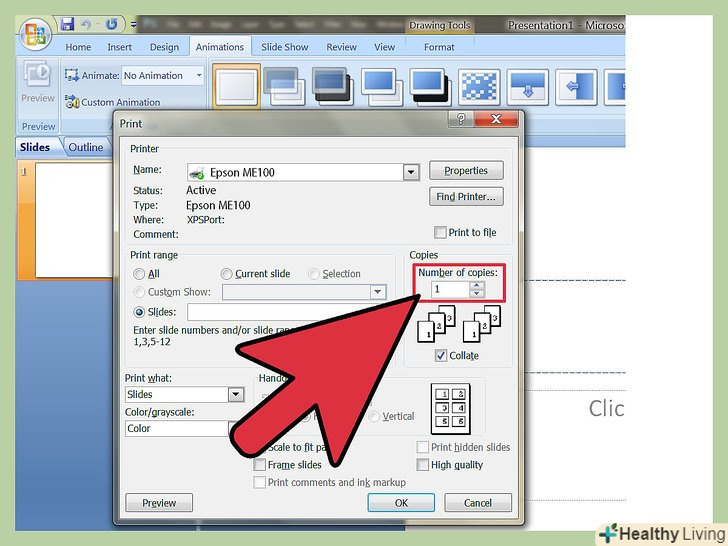Select the No Transition thumbnail

tap(236, 86)
